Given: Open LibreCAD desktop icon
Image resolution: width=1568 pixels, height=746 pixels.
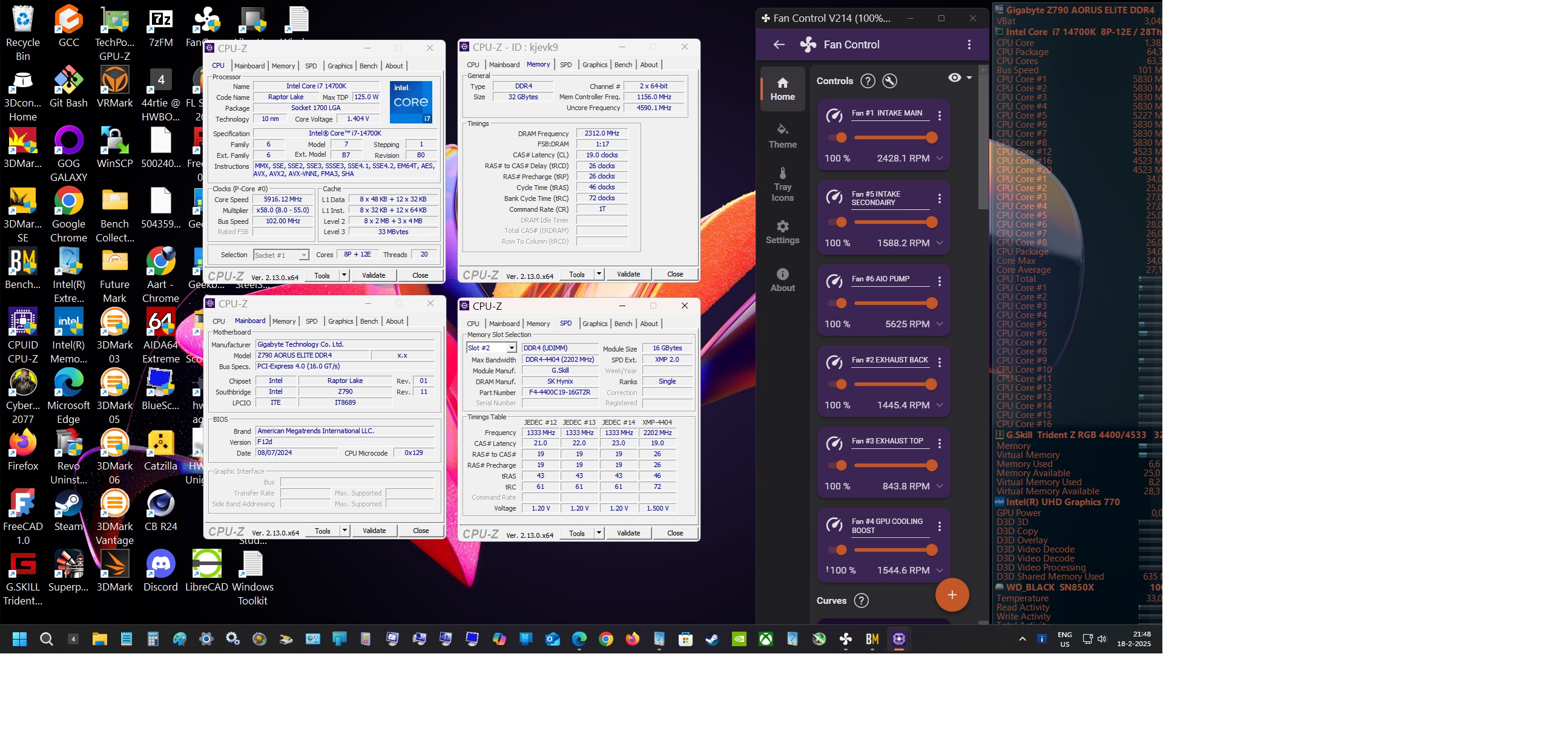Looking at the screenshot, I should coord(206,571).
